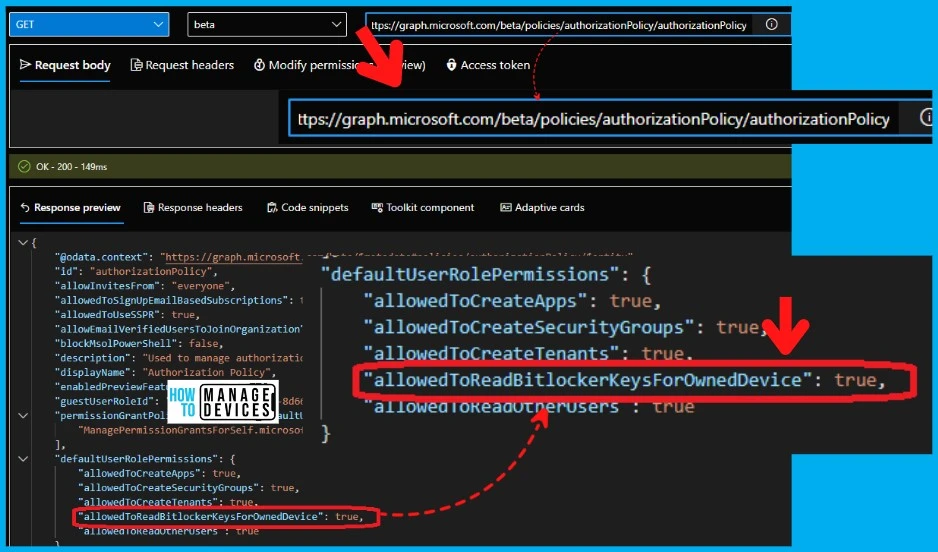938x552 pixels.
Task: Open the Adaptive cards tab
Action: click(543, 208)
